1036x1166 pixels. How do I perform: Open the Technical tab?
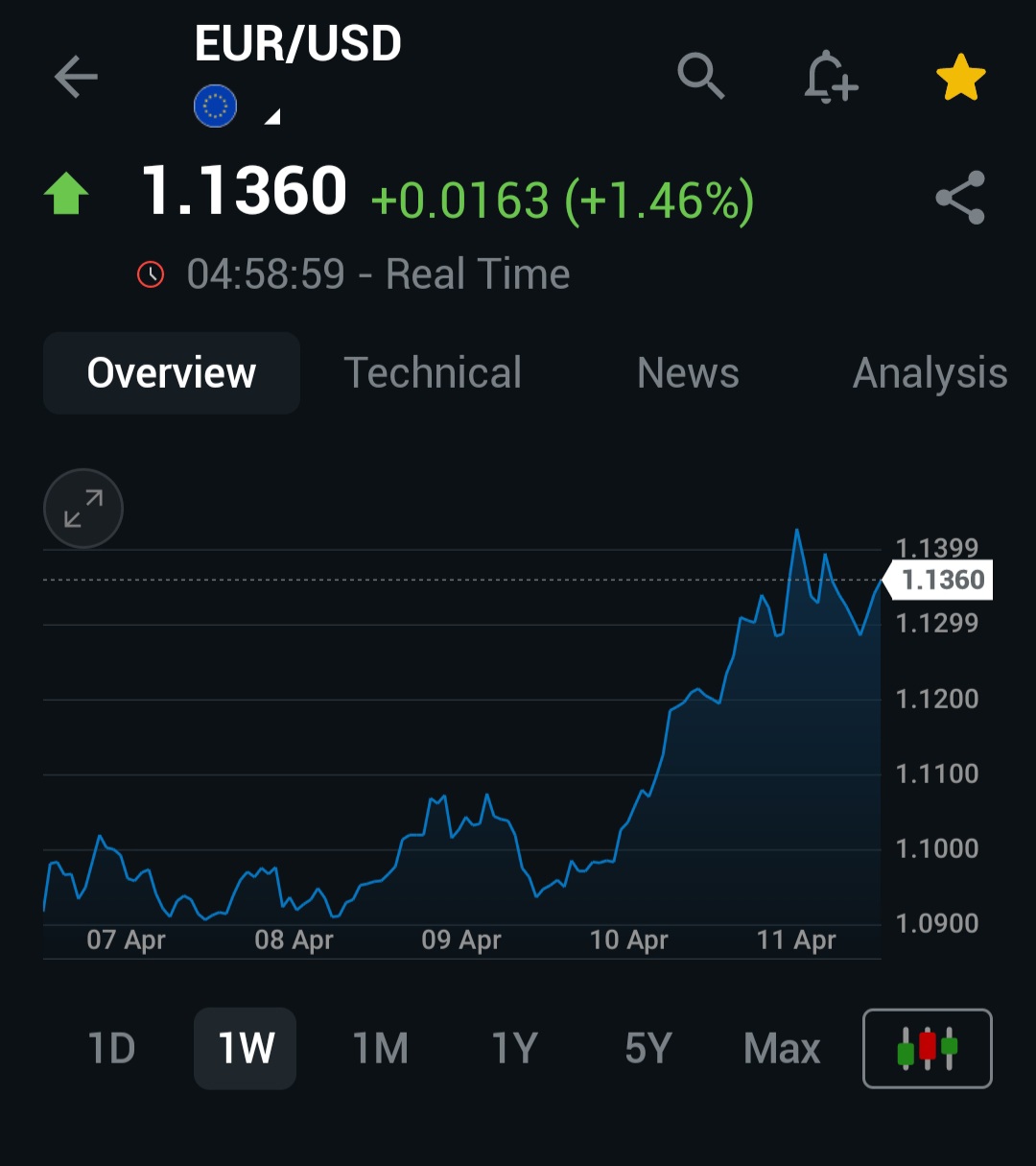(x=433, y=373)
